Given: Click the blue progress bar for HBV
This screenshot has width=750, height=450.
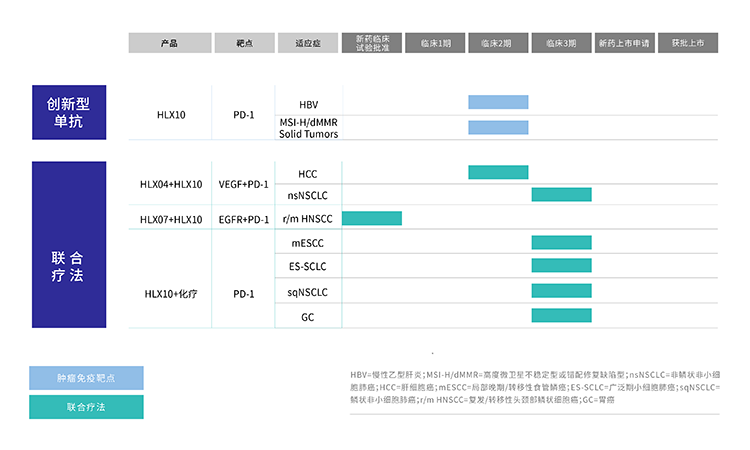Looking at the screenshot, I should click(498, 102).
